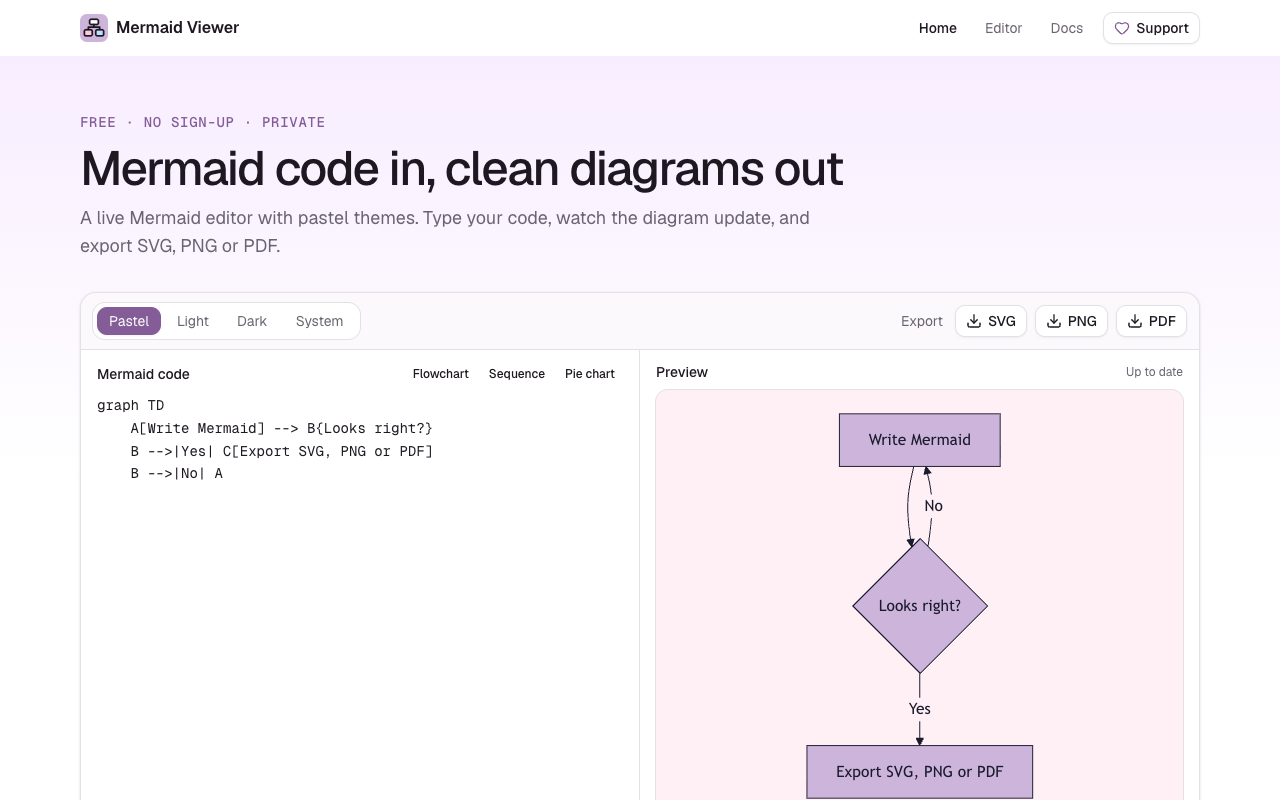Click the 'FREE · NO SIGN-UP · PRIVATE' tagline
1280x800 pixels.
pyautogui.click(x=203, y=122)
